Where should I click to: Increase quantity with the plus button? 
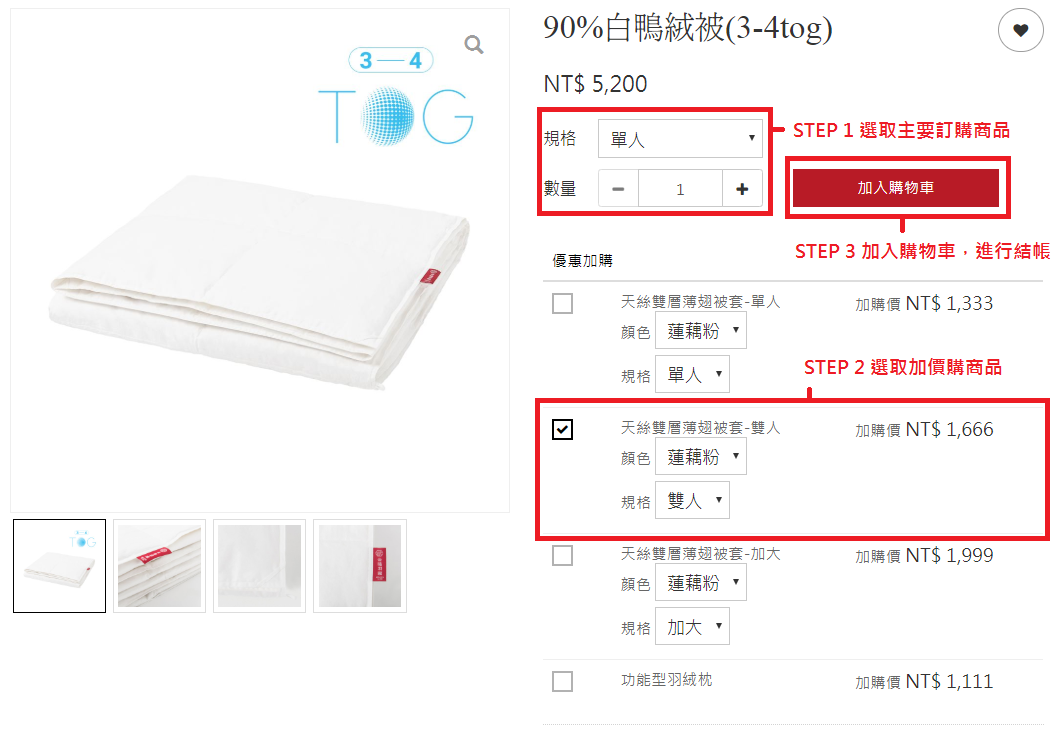pos(742,189)
